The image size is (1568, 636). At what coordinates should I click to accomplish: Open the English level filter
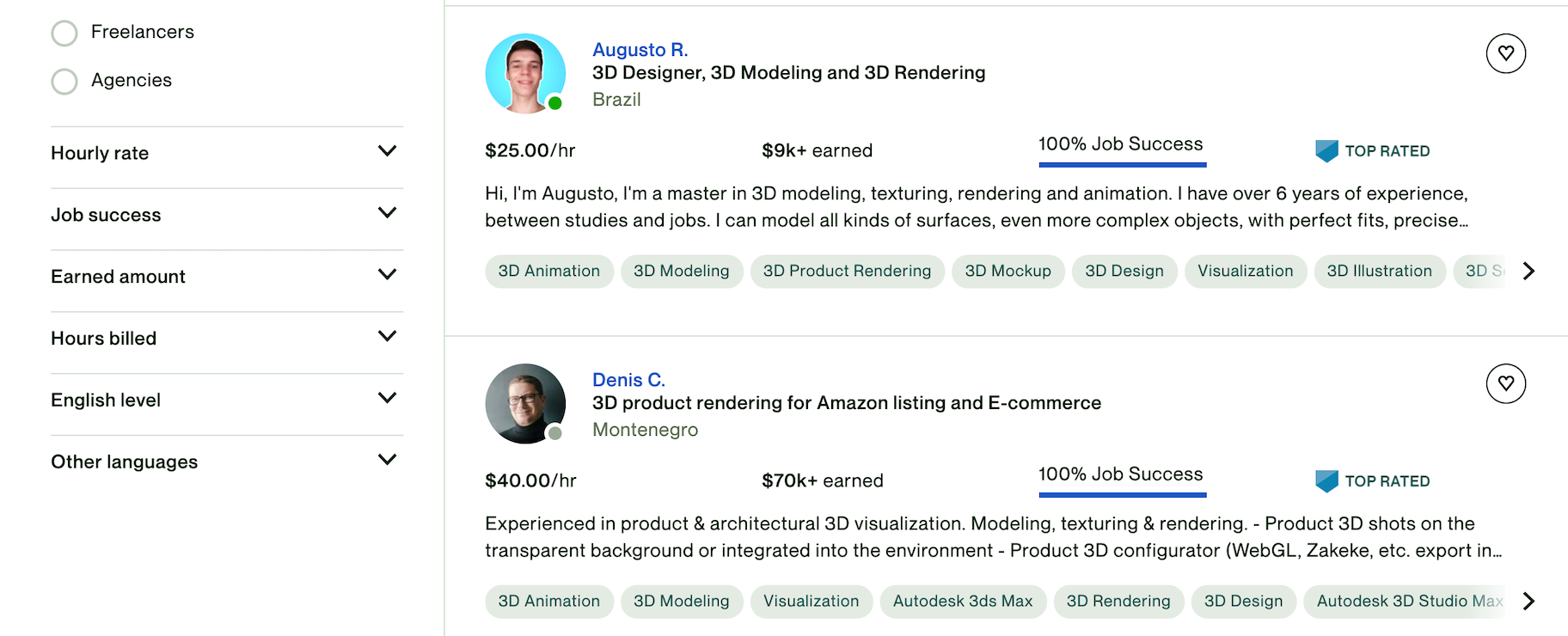[387, 399]
